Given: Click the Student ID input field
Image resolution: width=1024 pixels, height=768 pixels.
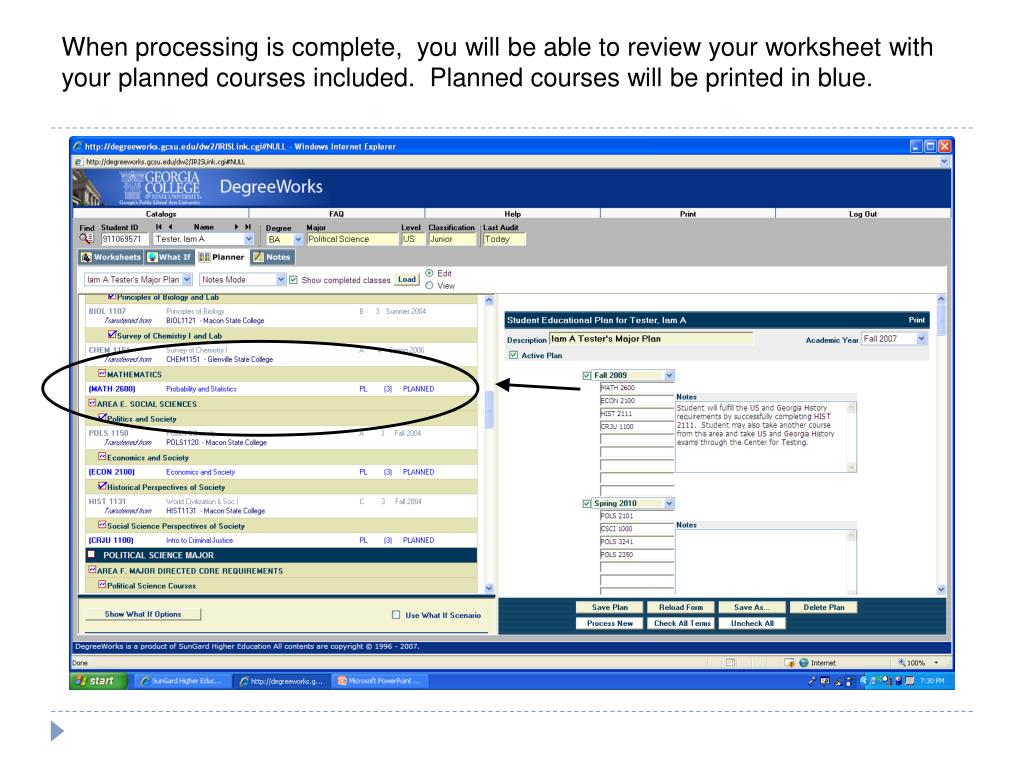Looking at the screenshot, I should (125, 239).
